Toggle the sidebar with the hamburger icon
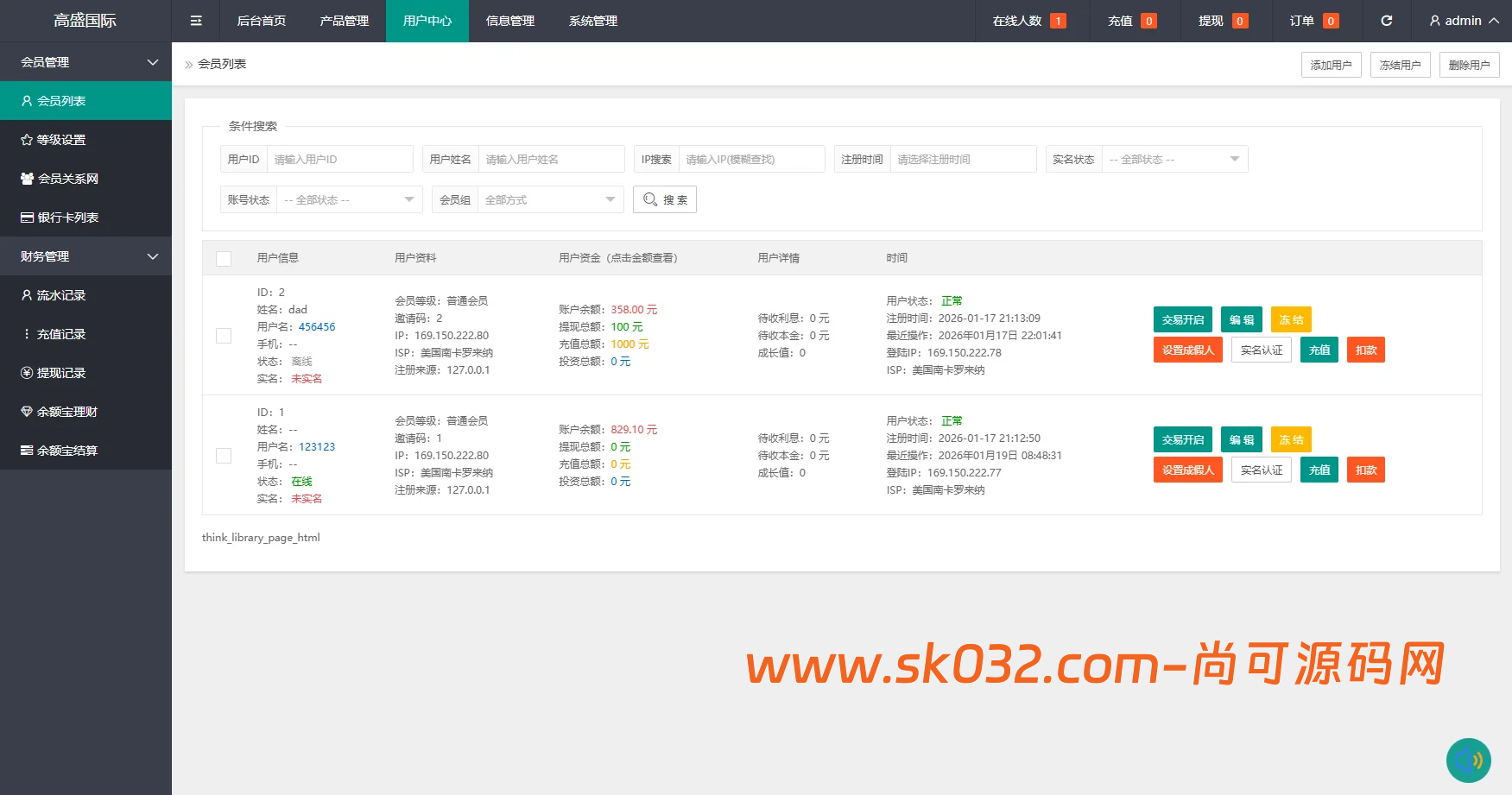1512x795 pixels. pos(195,20)
